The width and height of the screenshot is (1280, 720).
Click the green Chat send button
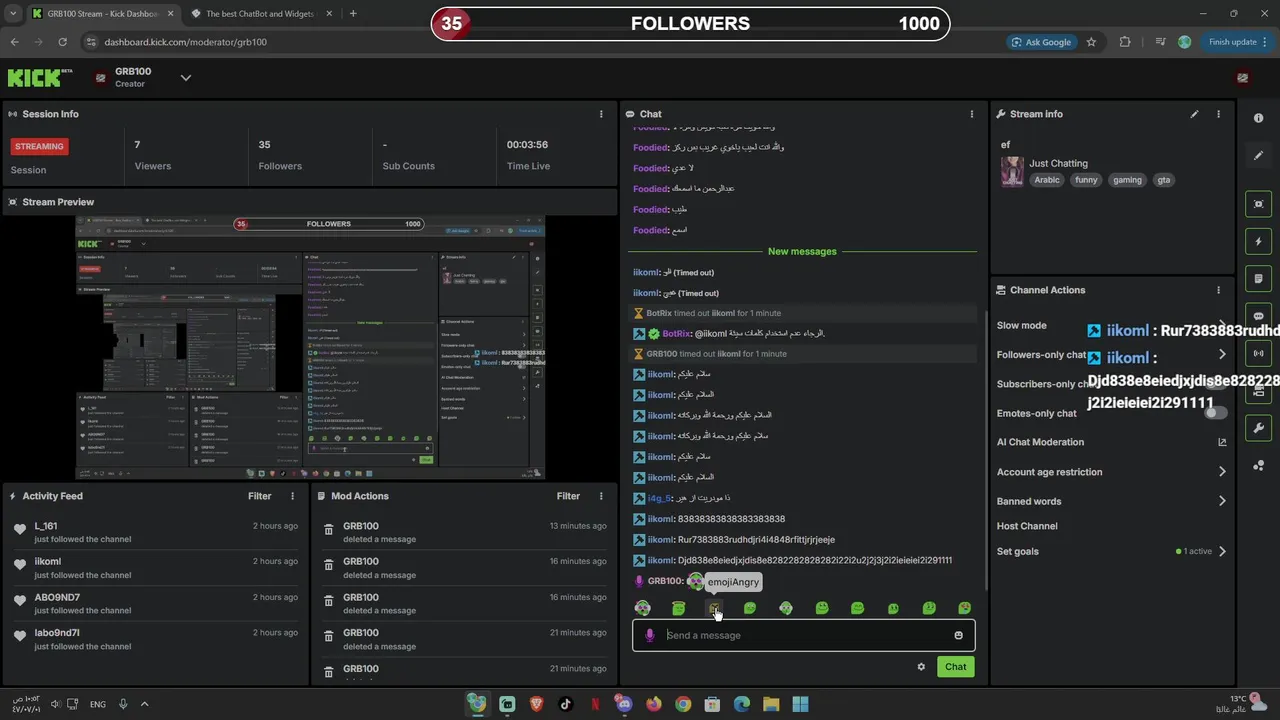click(x=956, y=667)
